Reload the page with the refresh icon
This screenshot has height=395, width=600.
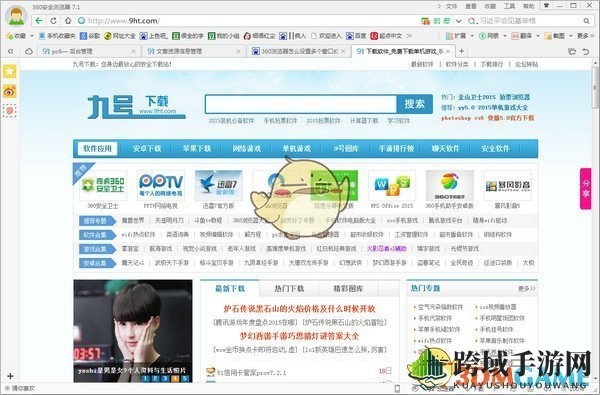coord(53,21)
